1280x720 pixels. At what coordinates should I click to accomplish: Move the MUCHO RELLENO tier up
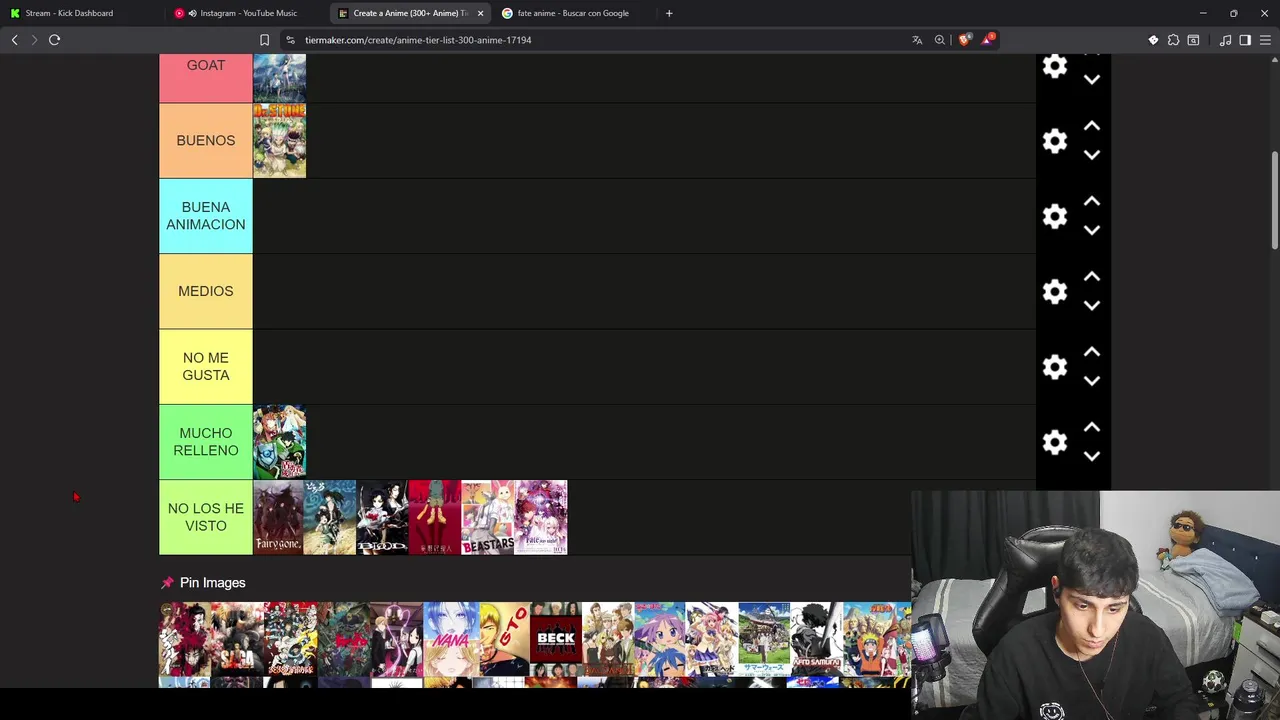pyautogui.click(x=1092, y=427)
